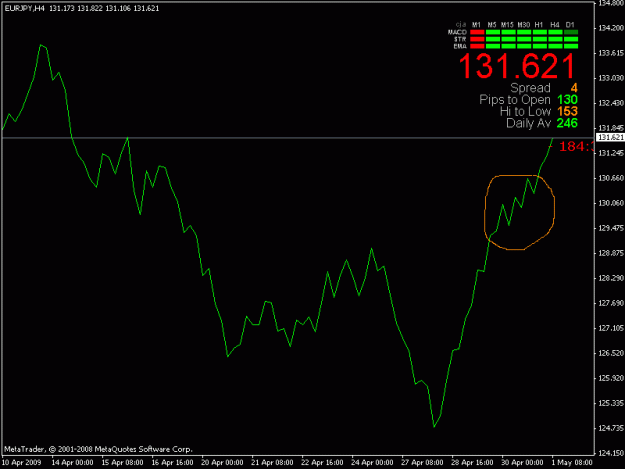Click the Pips to Open label

(x=515, y=100)
